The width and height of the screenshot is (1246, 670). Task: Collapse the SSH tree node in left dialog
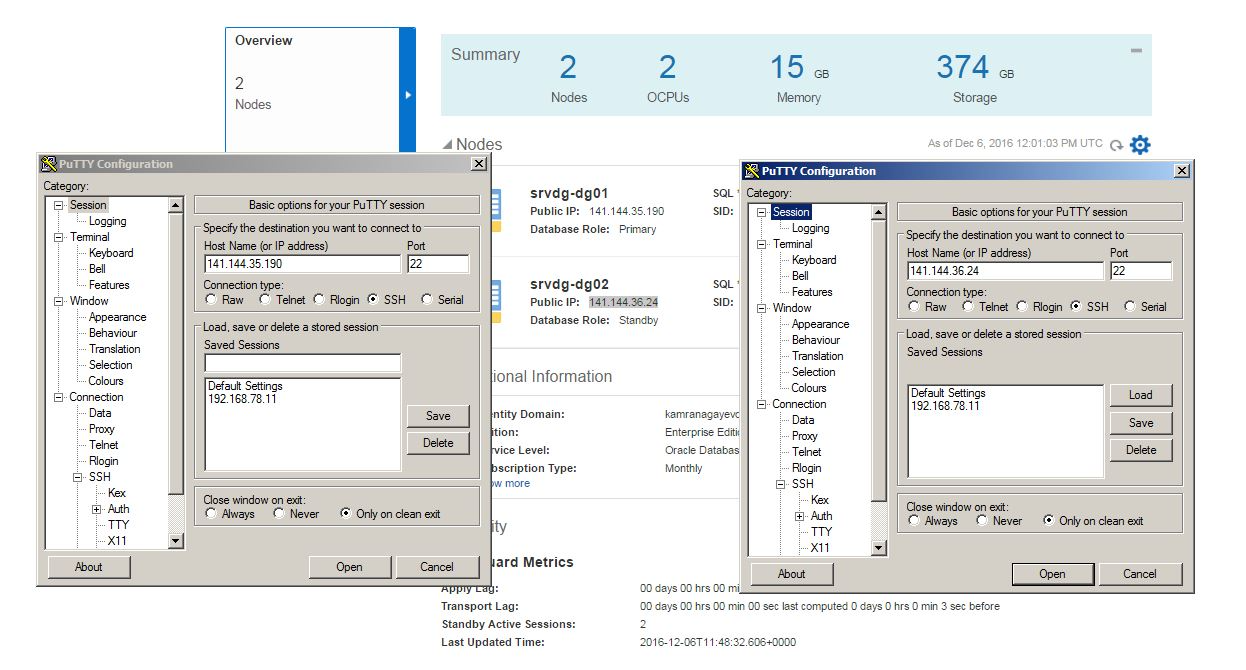(78, 477)
